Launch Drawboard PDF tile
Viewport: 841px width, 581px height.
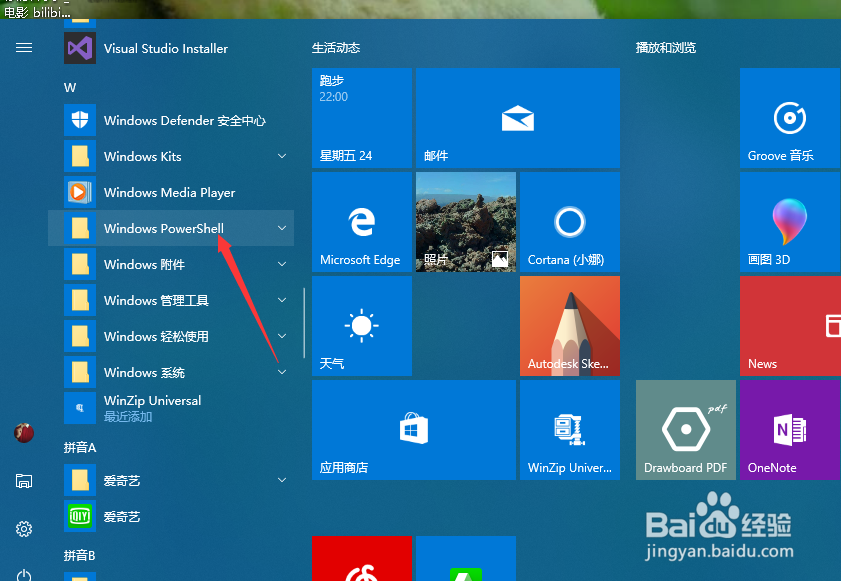pyautogui.click(x=686, y=430)
